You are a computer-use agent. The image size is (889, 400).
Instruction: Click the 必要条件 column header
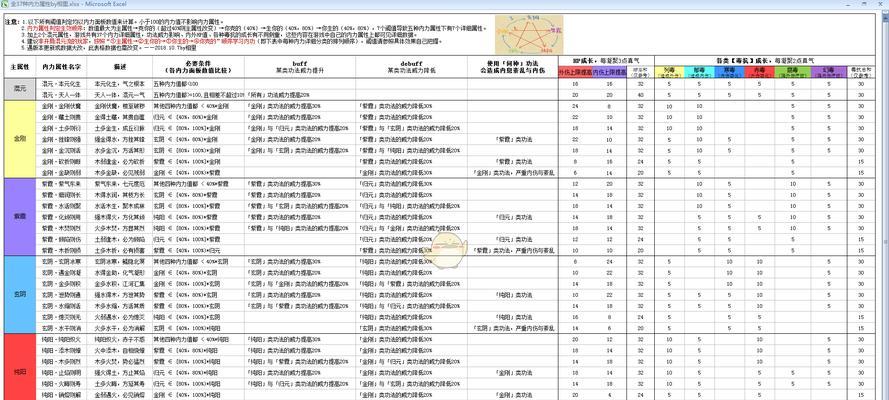(198, 67)
